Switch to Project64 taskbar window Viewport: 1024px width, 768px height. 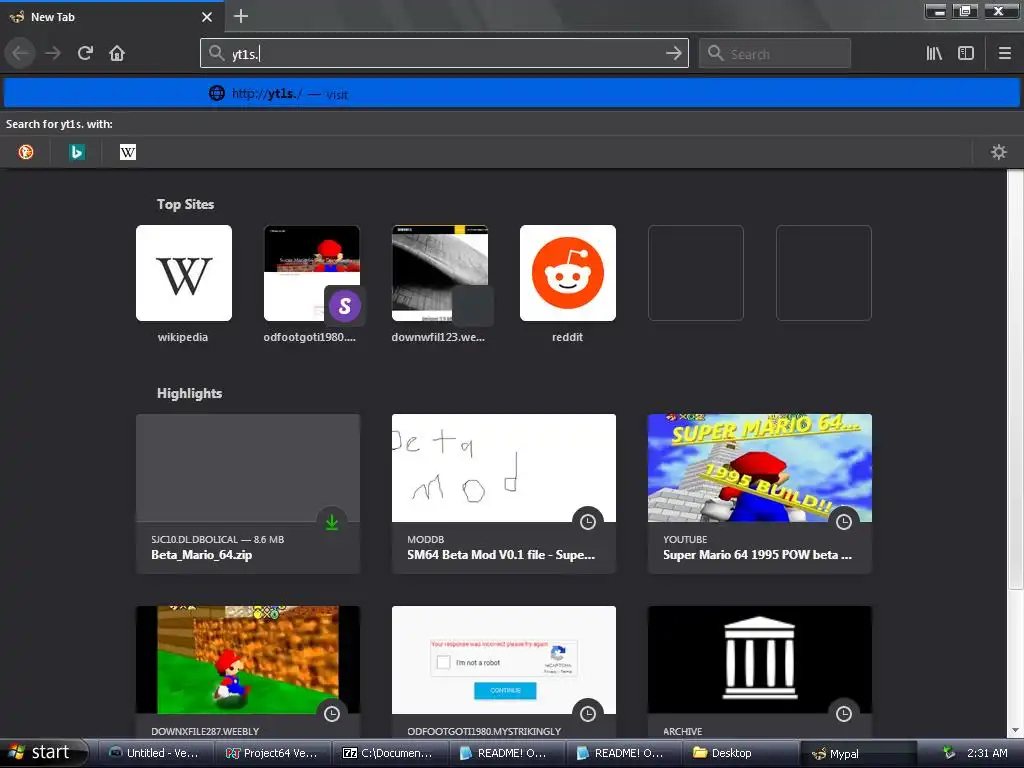pos(272,753)
